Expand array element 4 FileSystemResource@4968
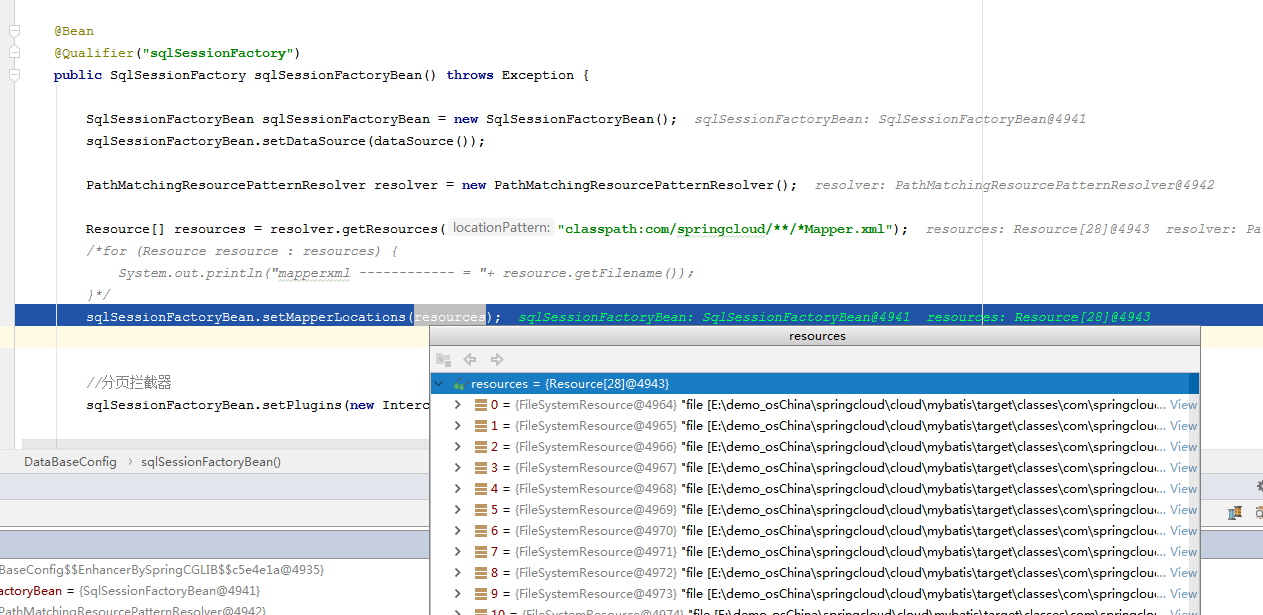Screen dimensions: 1263x615 coord(458,489)
